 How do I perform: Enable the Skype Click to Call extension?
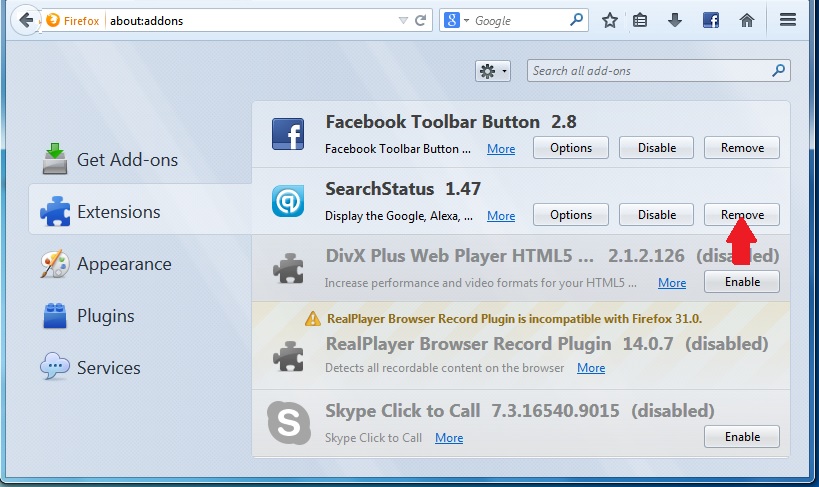(742, 437)
